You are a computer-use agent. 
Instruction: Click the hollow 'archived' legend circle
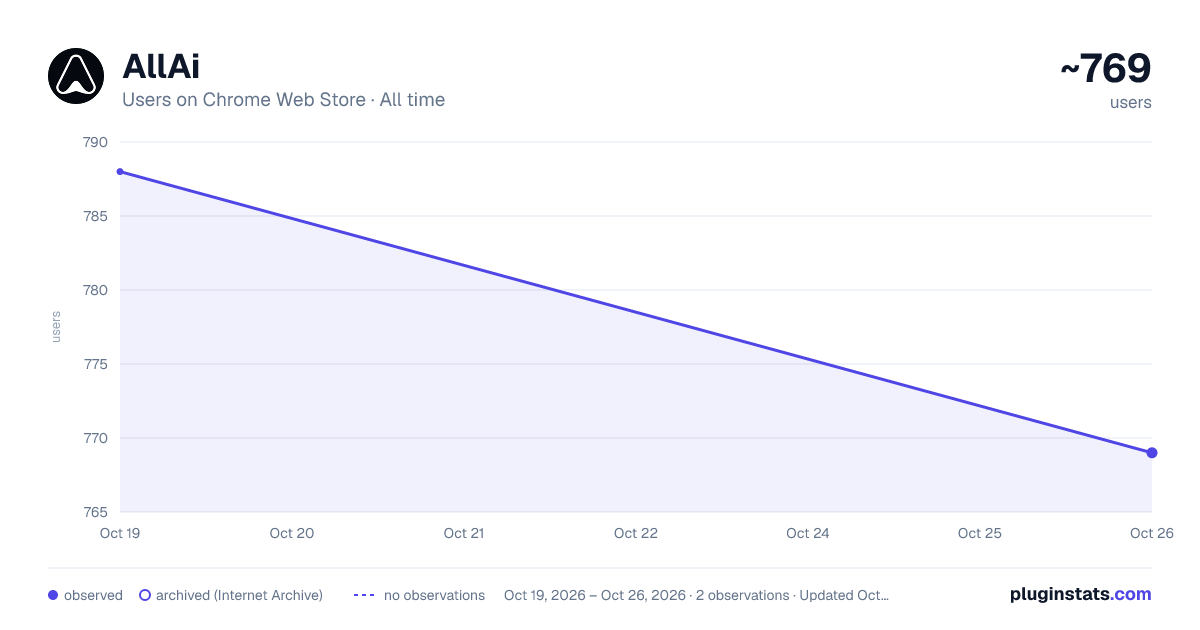coord(145,595)
